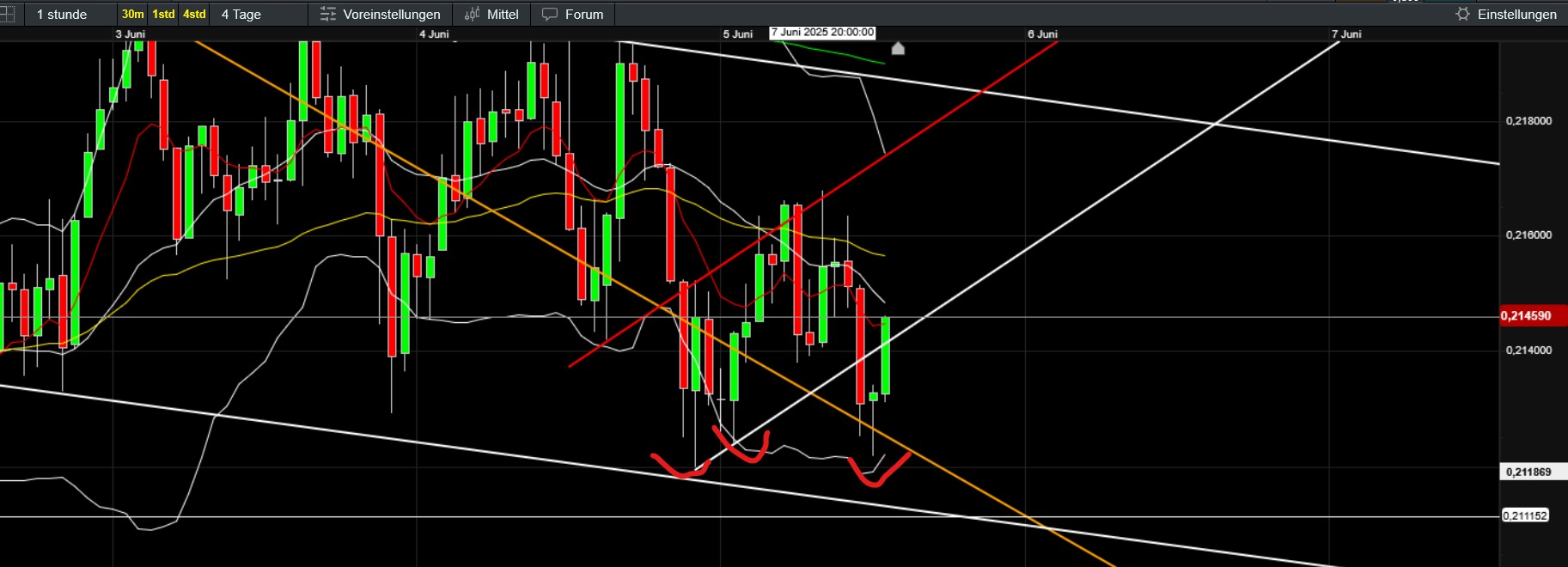This screenshot has width=1568, height=567.
Task: Click the 0,214000 price axis label
Action: pyautogui.click(x=1528, y=351)
